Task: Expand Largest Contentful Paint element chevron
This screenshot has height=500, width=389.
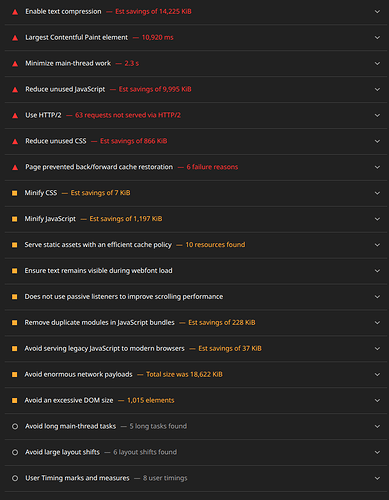Action: pos(377,38)
